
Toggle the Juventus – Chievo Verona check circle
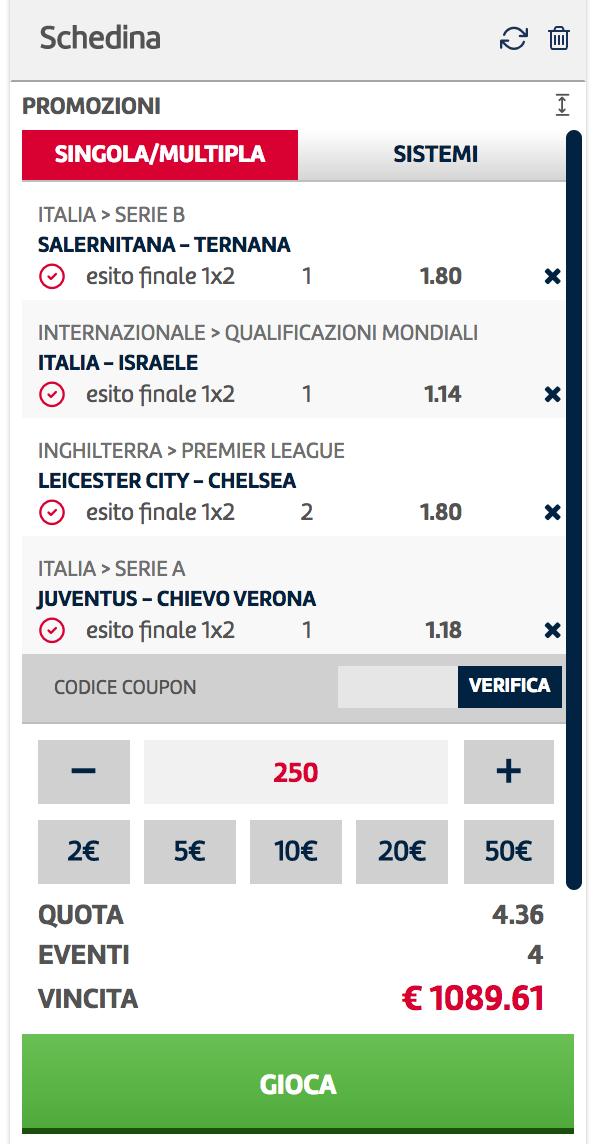(x=52, y=630)
